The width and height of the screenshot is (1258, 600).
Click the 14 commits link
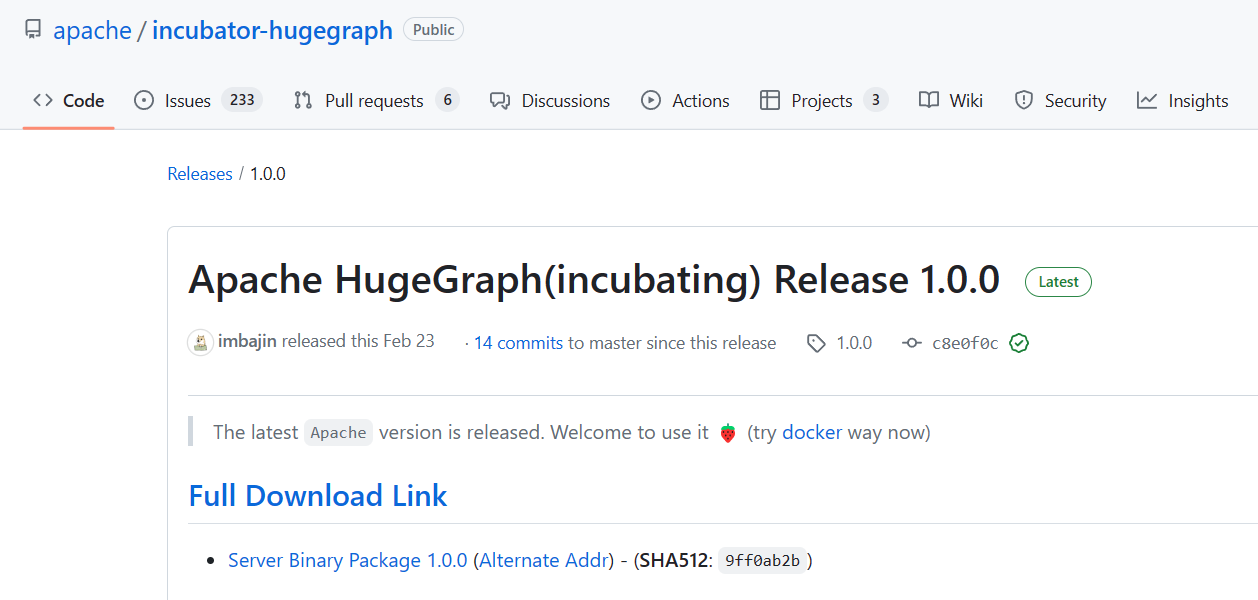pos(518,342)
